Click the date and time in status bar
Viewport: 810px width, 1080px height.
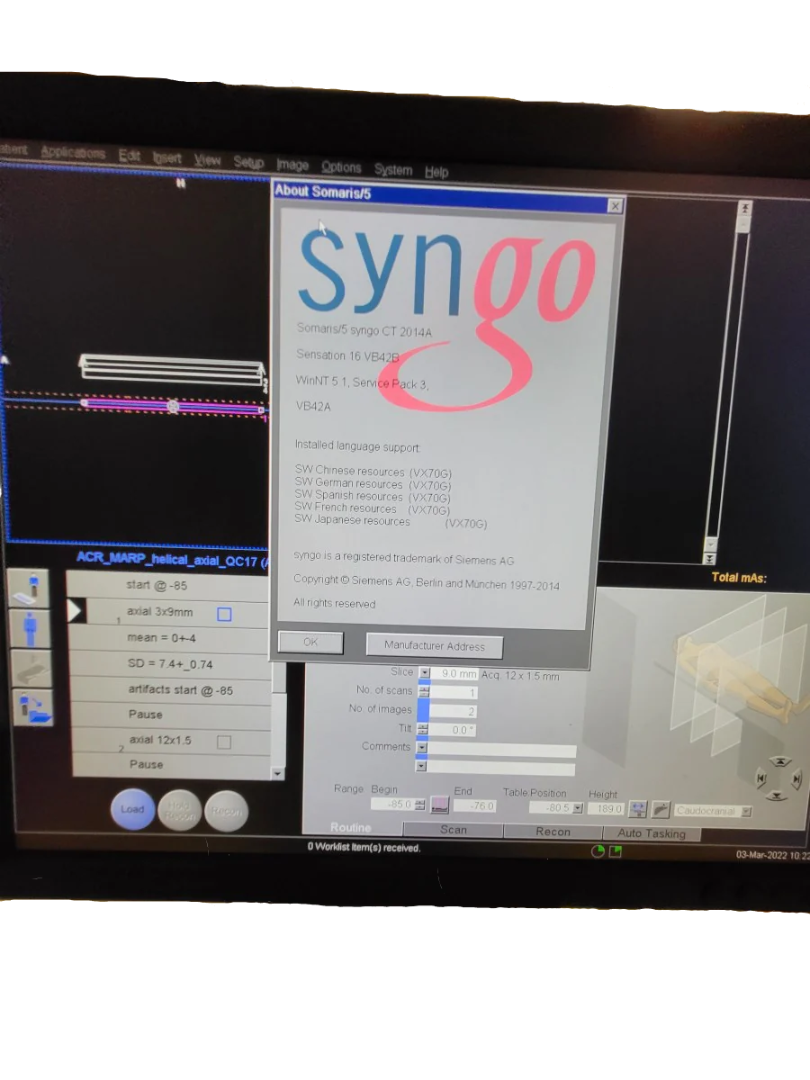pyautogui.click(x=772, y=855)
